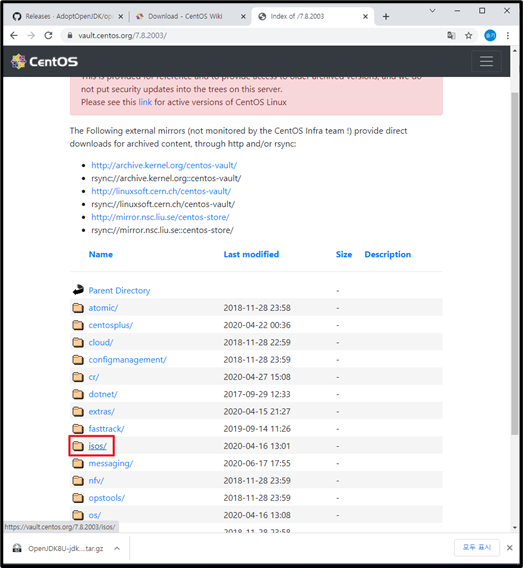Open the Google Translate page icon

451,36
